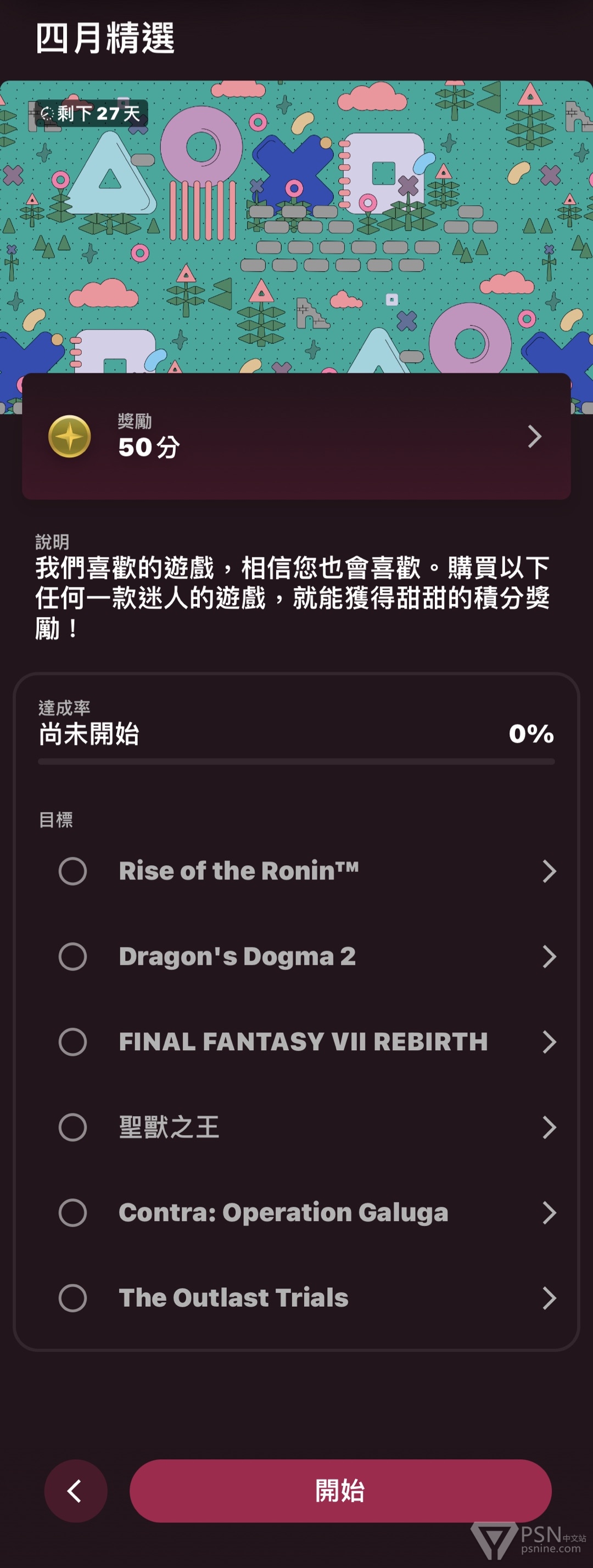Select the Dragon's Dogma 2 circle
The width and height of the screenshot is (593, 1568).
pos(72,956)
